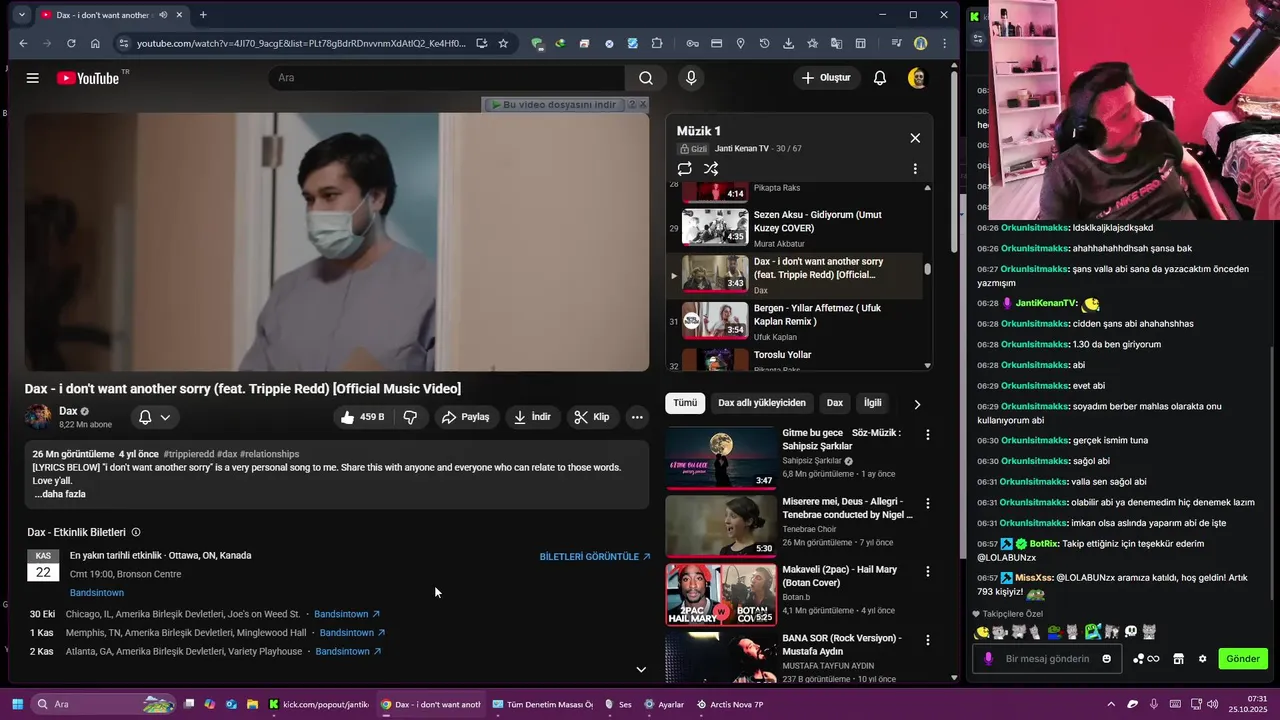
Task: Open the Dax channel avatar
Action: (x=38, y=417)
